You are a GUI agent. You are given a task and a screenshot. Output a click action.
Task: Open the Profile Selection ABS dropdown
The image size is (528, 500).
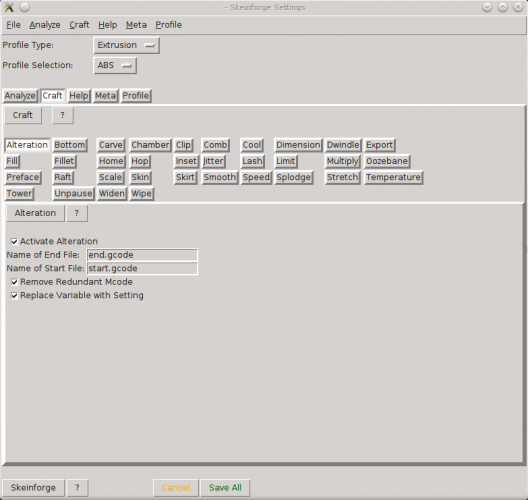tap(115, 65)
